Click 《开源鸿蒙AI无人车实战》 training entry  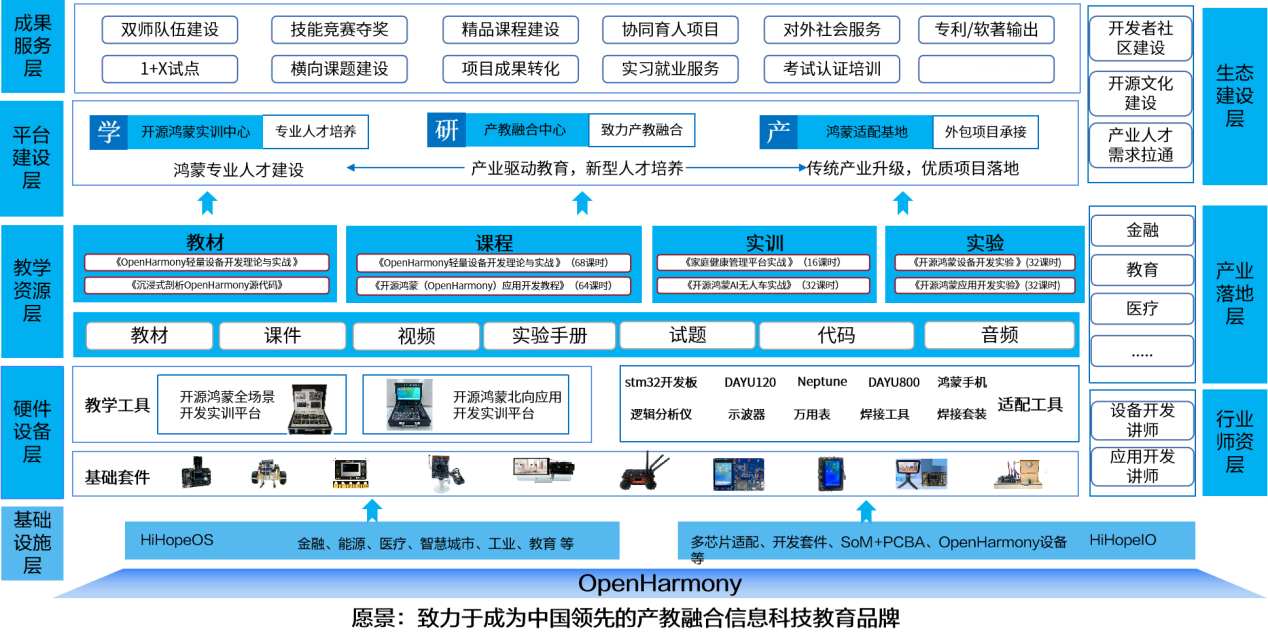(x=764, y=286)
